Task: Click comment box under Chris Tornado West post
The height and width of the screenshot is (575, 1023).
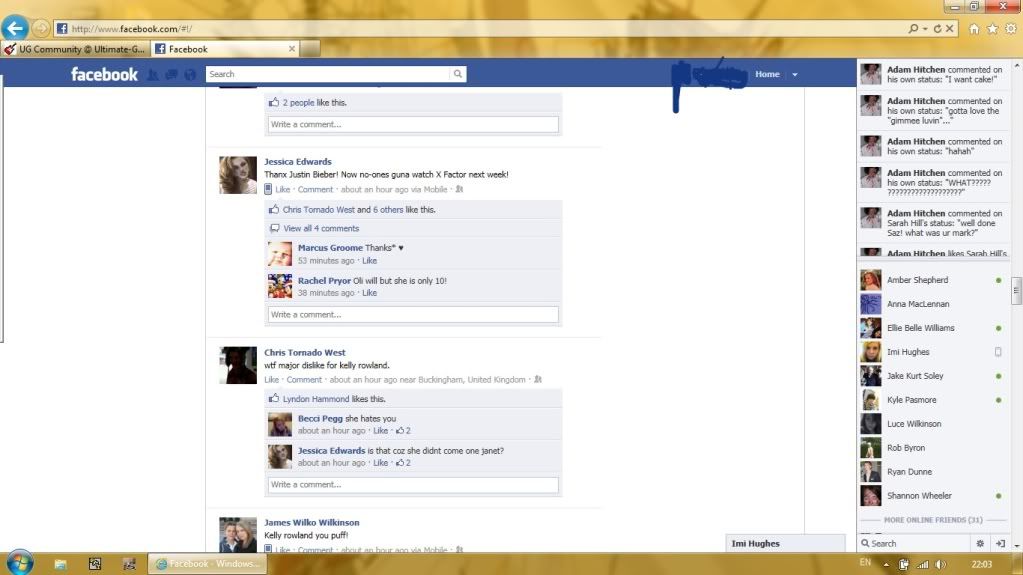Action: pyautogui.click(x=413, y=485)
